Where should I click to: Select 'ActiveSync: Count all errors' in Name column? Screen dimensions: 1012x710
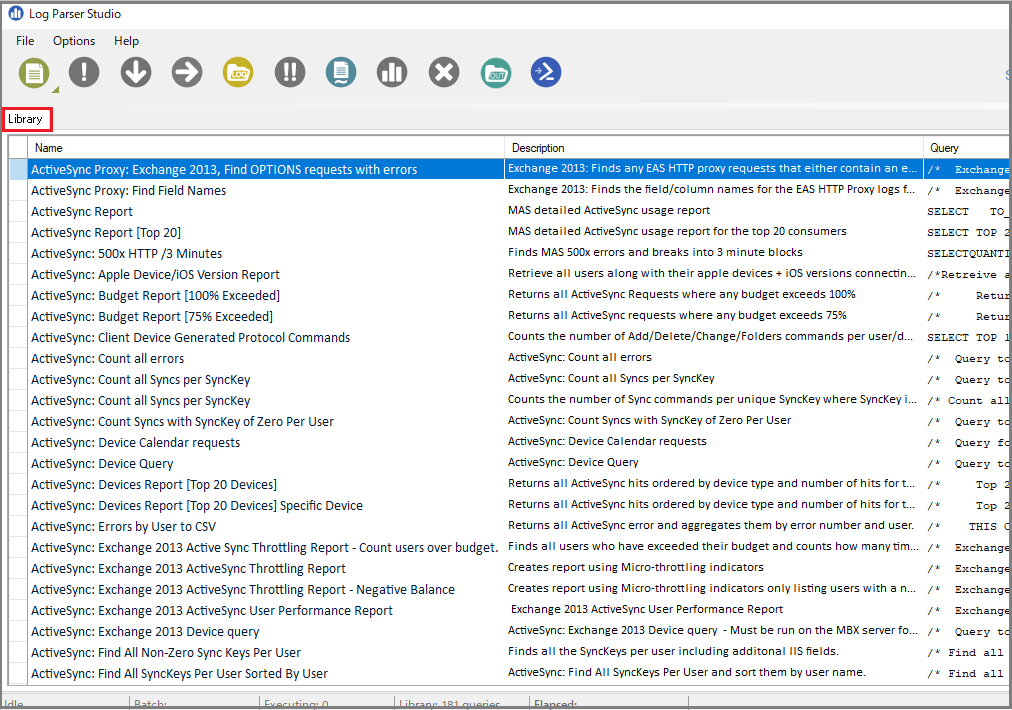[108, 358]
